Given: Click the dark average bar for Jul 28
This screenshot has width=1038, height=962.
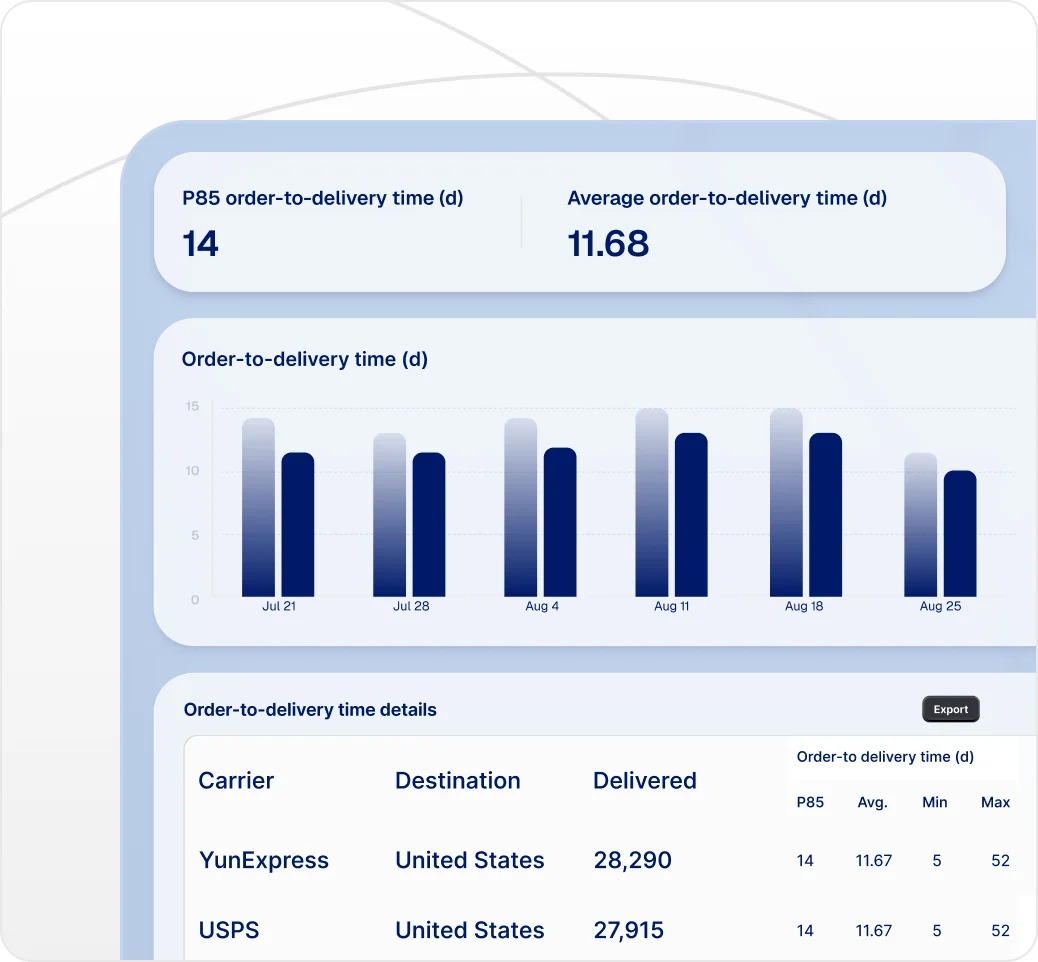Looking at the screenshot, I should 429,524.
